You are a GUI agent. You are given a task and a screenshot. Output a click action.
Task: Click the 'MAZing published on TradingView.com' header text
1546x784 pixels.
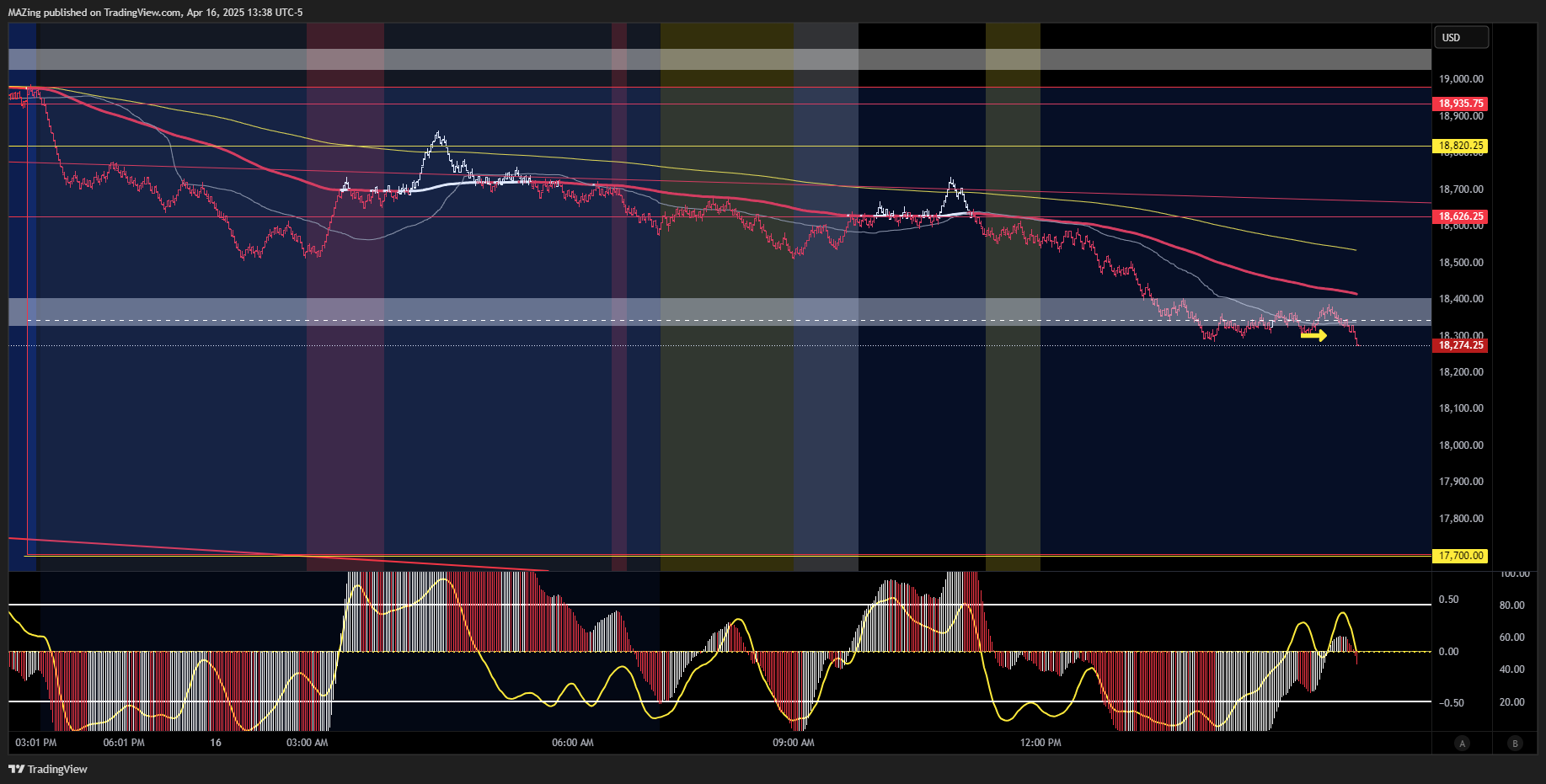94,13
